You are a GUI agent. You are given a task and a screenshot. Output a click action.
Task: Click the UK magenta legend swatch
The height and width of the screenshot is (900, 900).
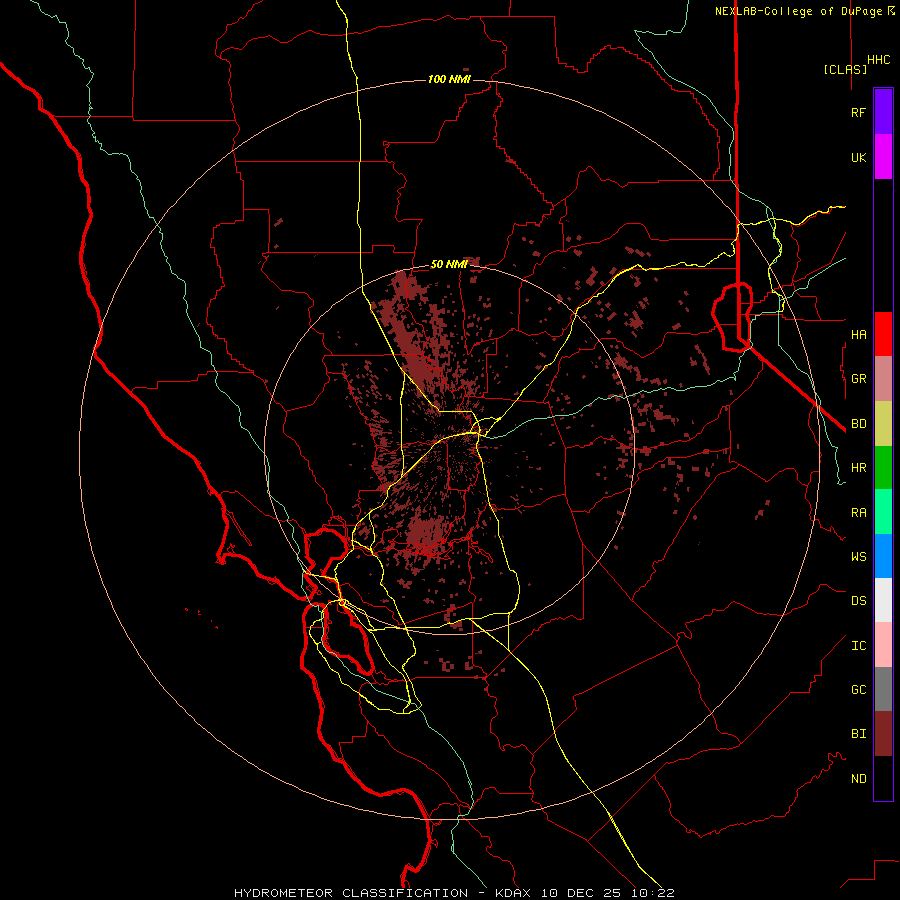[883, 157]
